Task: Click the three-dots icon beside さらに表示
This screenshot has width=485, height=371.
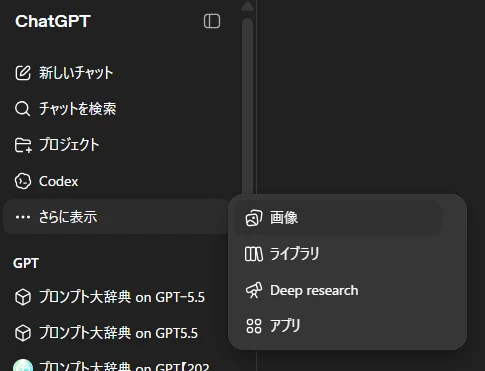Action: tap(23, 217)
